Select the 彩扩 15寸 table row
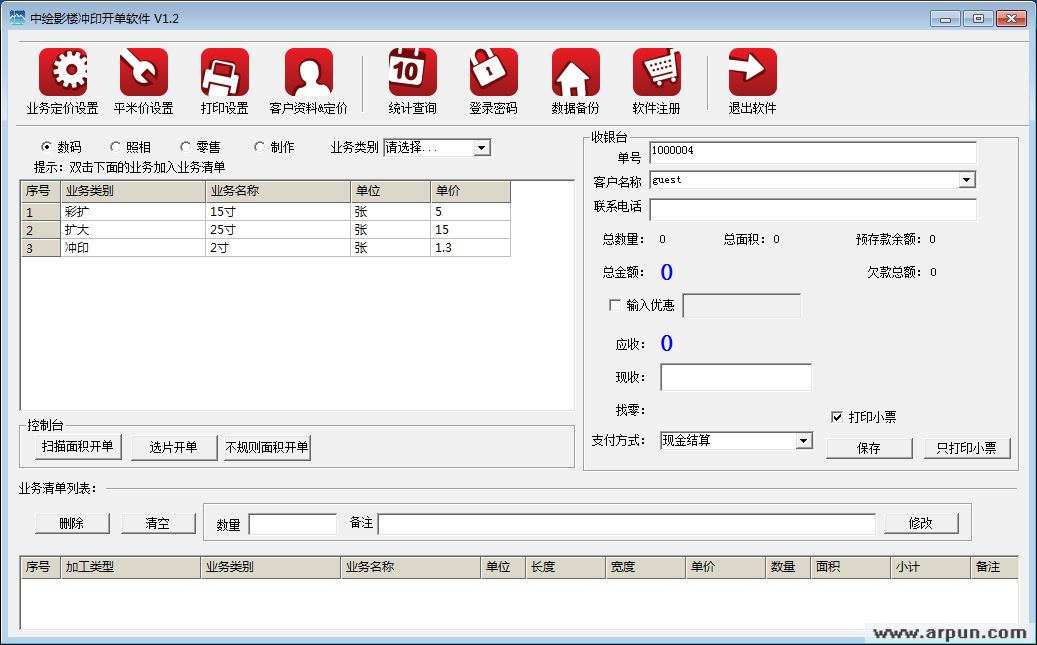1037x645 pixels. click(x=265, y=212)
